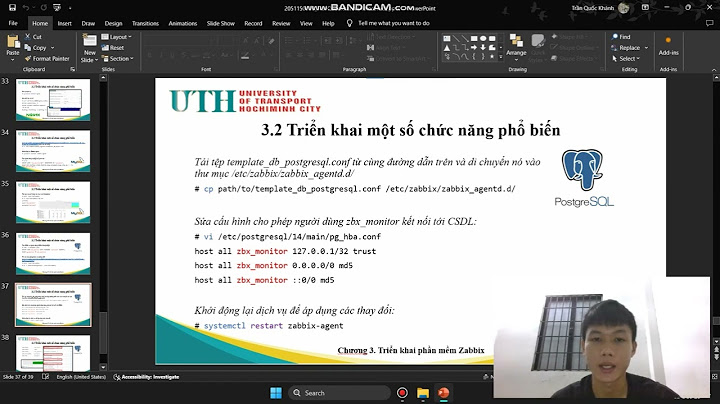Select the Triangle shape in shapes gallery

click(446, 48)
